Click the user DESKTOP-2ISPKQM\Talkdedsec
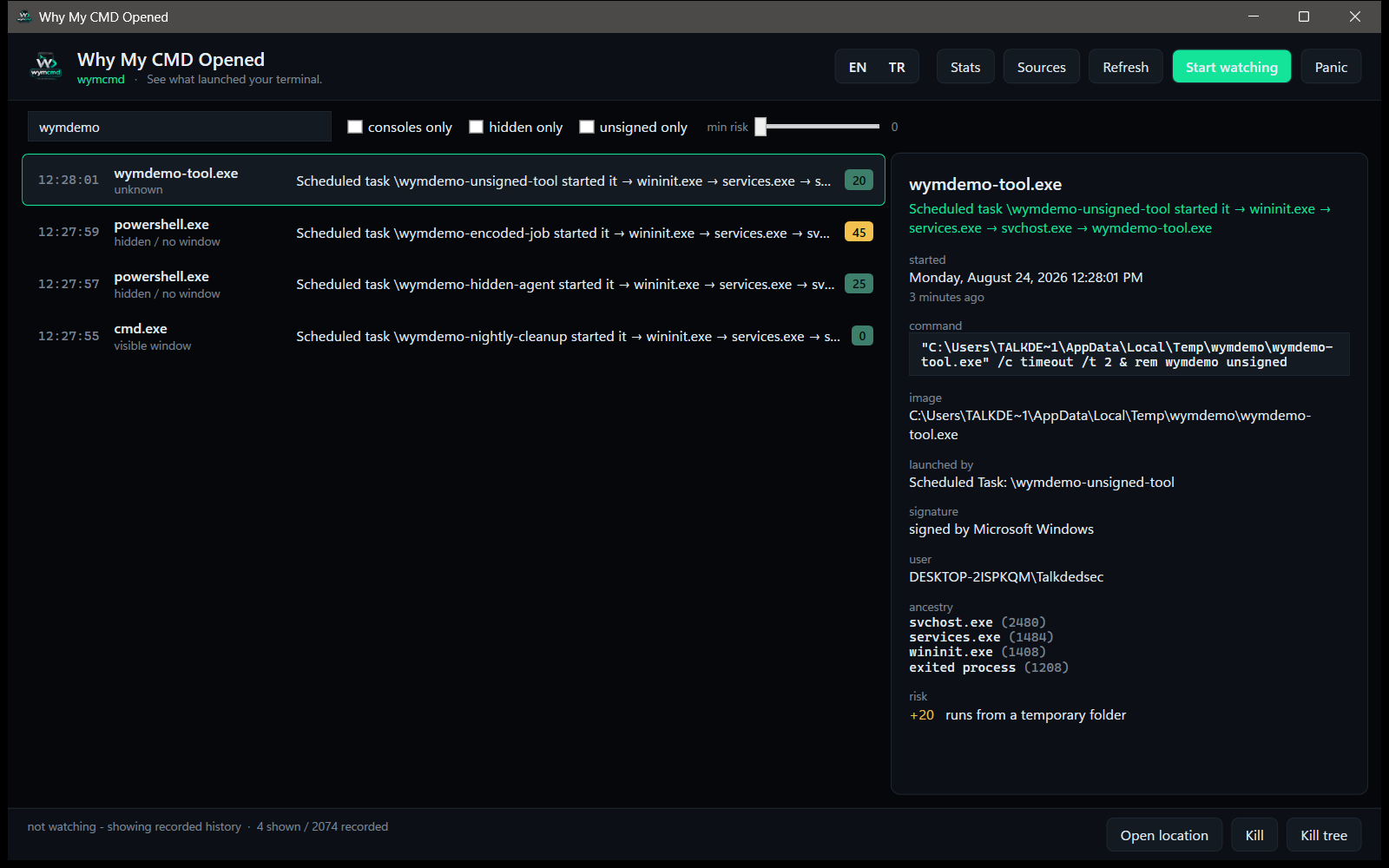 pyautogui.click(x=1006, y=576)
